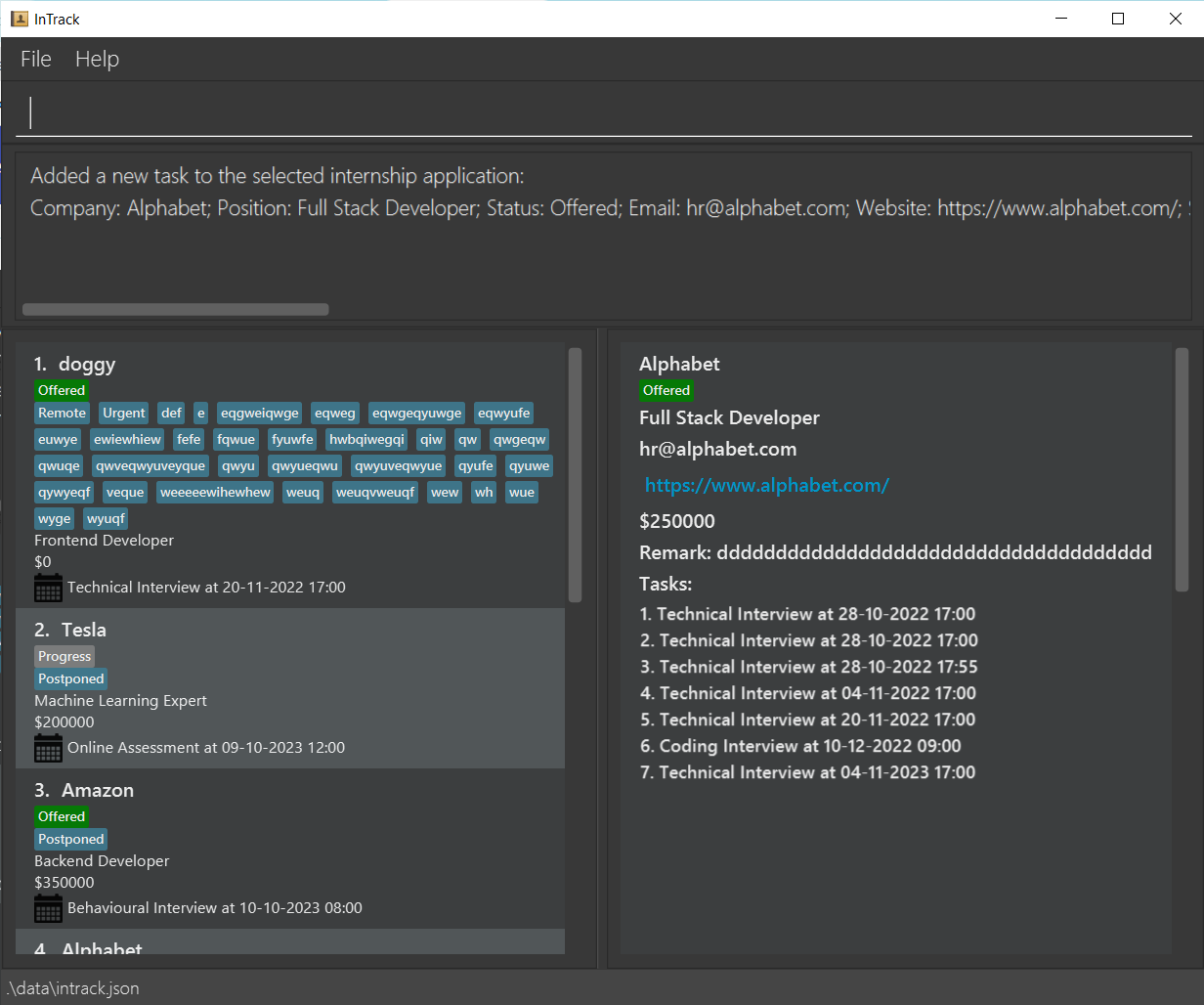Click the $350000 salary on Amazon
This screenshot has height=1005, width=1204.
[x=64, y=883]
